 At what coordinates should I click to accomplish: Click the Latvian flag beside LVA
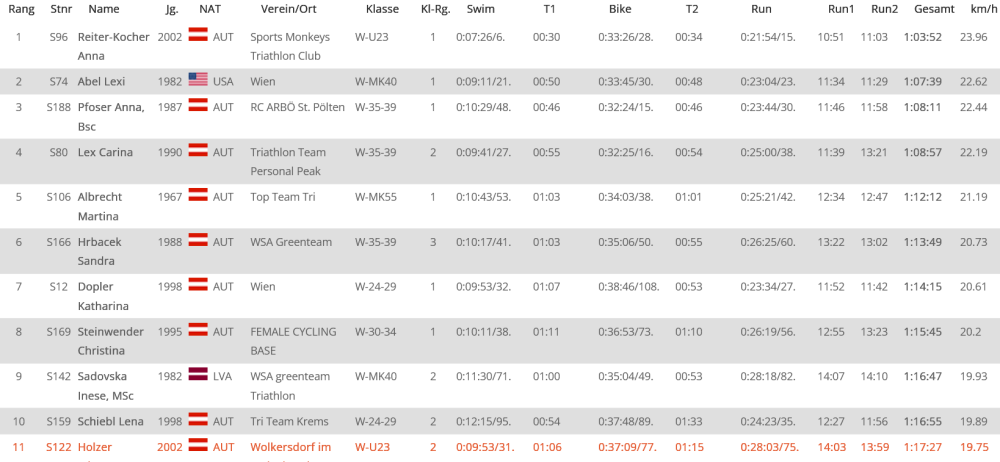(198, 375)
